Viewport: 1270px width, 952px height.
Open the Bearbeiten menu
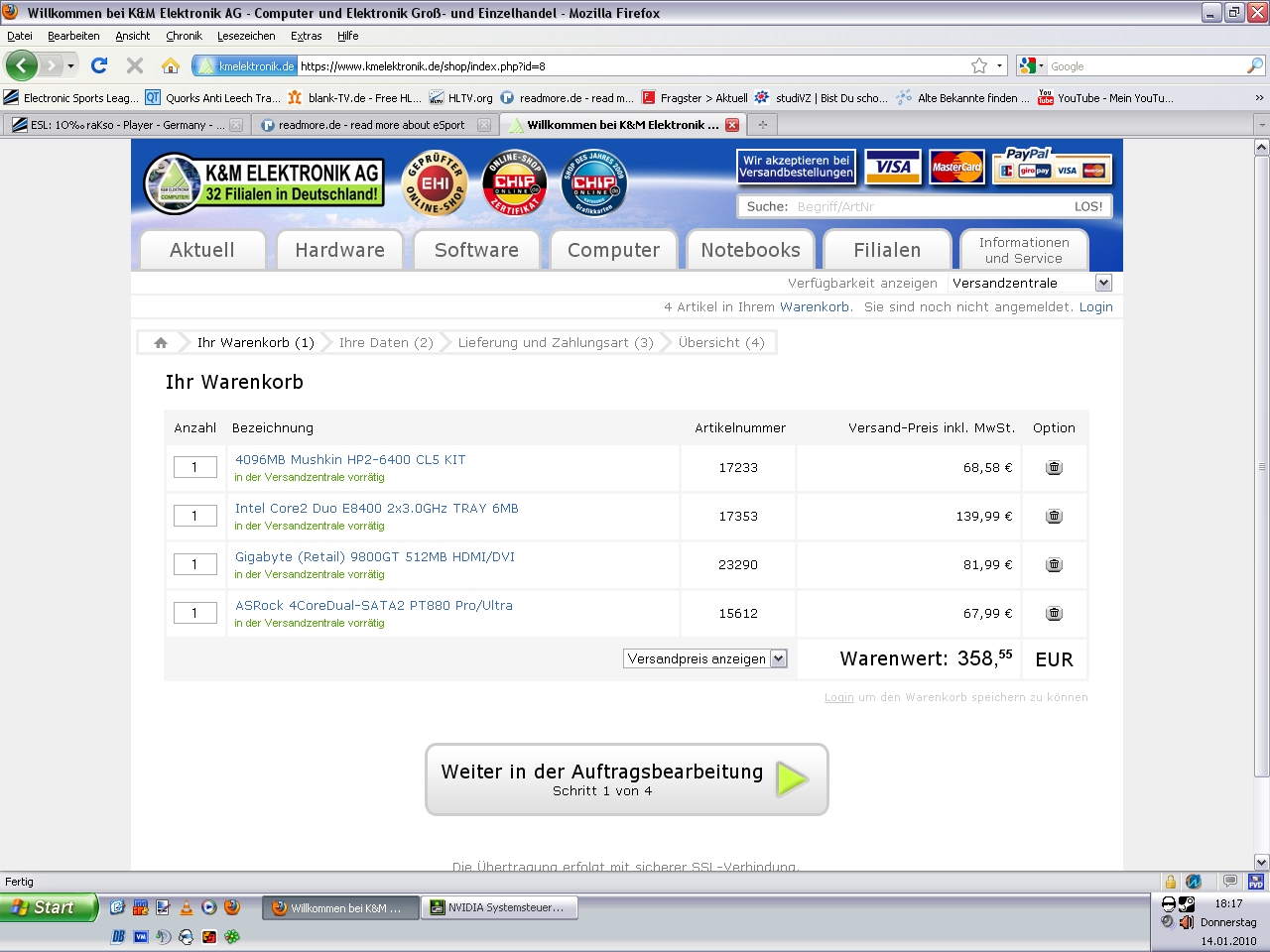pos(73,36)
